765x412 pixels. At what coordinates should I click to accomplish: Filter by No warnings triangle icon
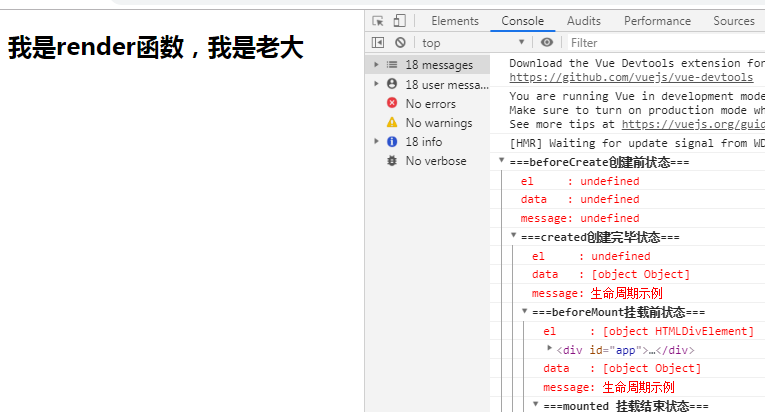(x=392, y=122)
